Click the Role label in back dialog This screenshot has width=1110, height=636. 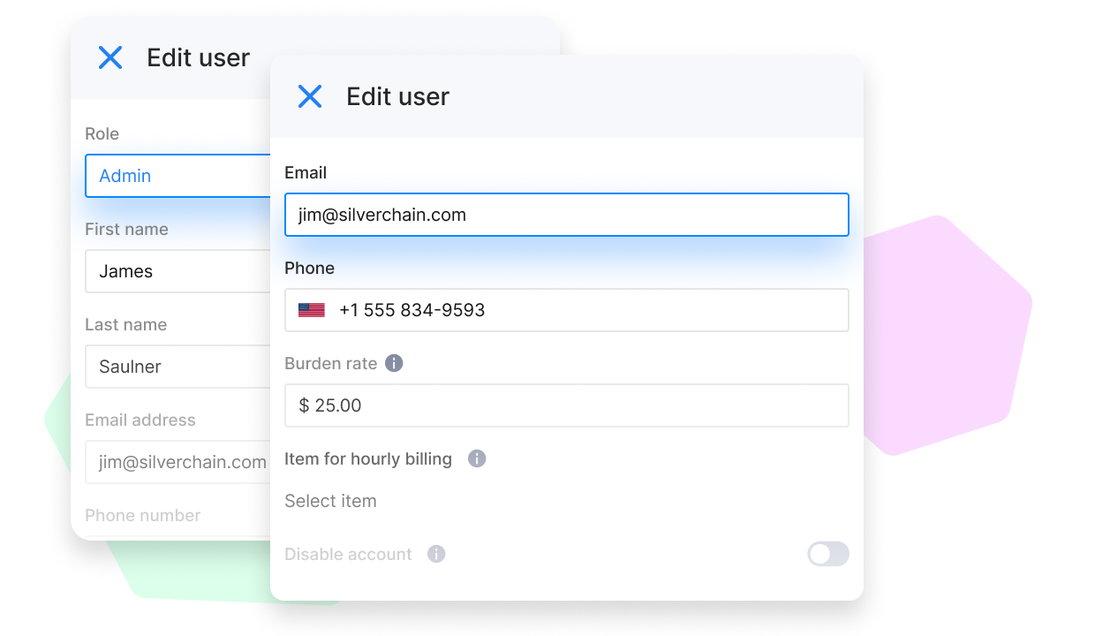tap(102, 134)
